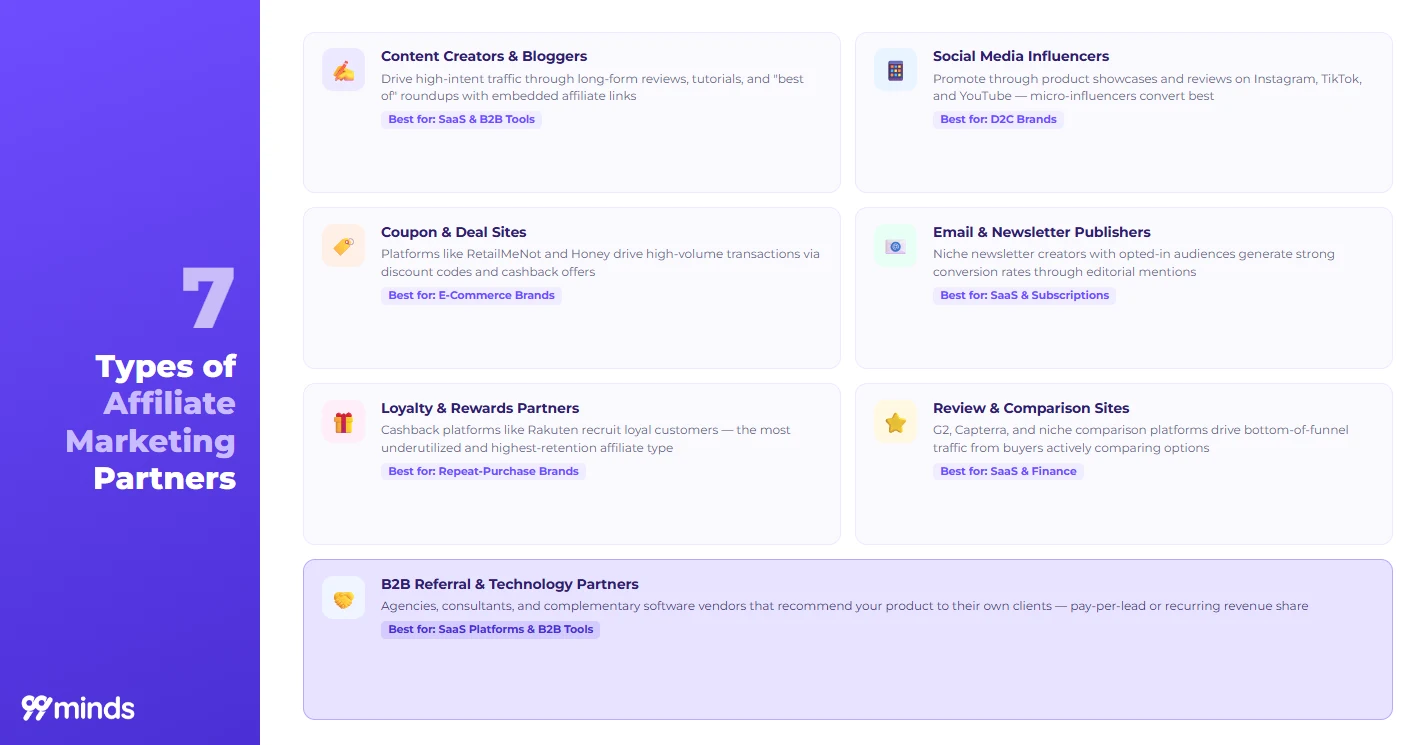
Task: Select the Social Media Influencers heading
Action: click(1021, 56)
